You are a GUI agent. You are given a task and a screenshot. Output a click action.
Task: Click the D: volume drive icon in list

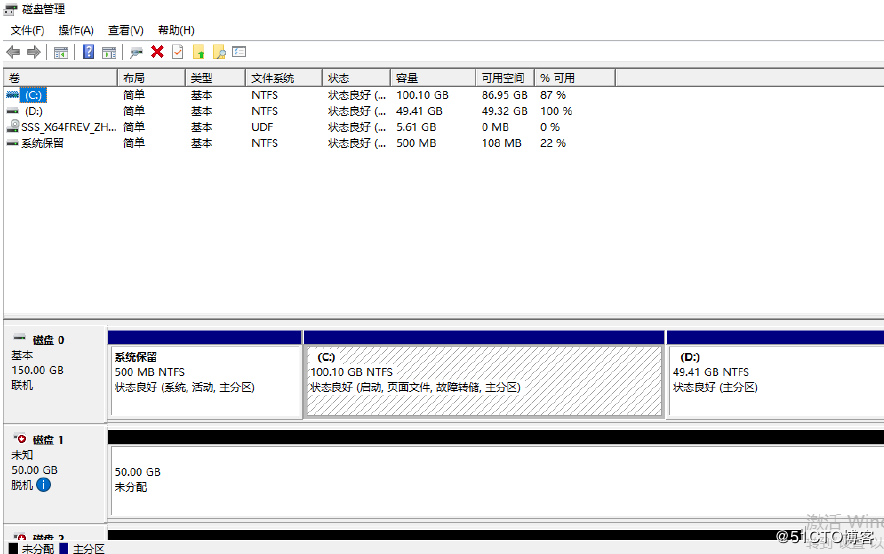[12, 111]
